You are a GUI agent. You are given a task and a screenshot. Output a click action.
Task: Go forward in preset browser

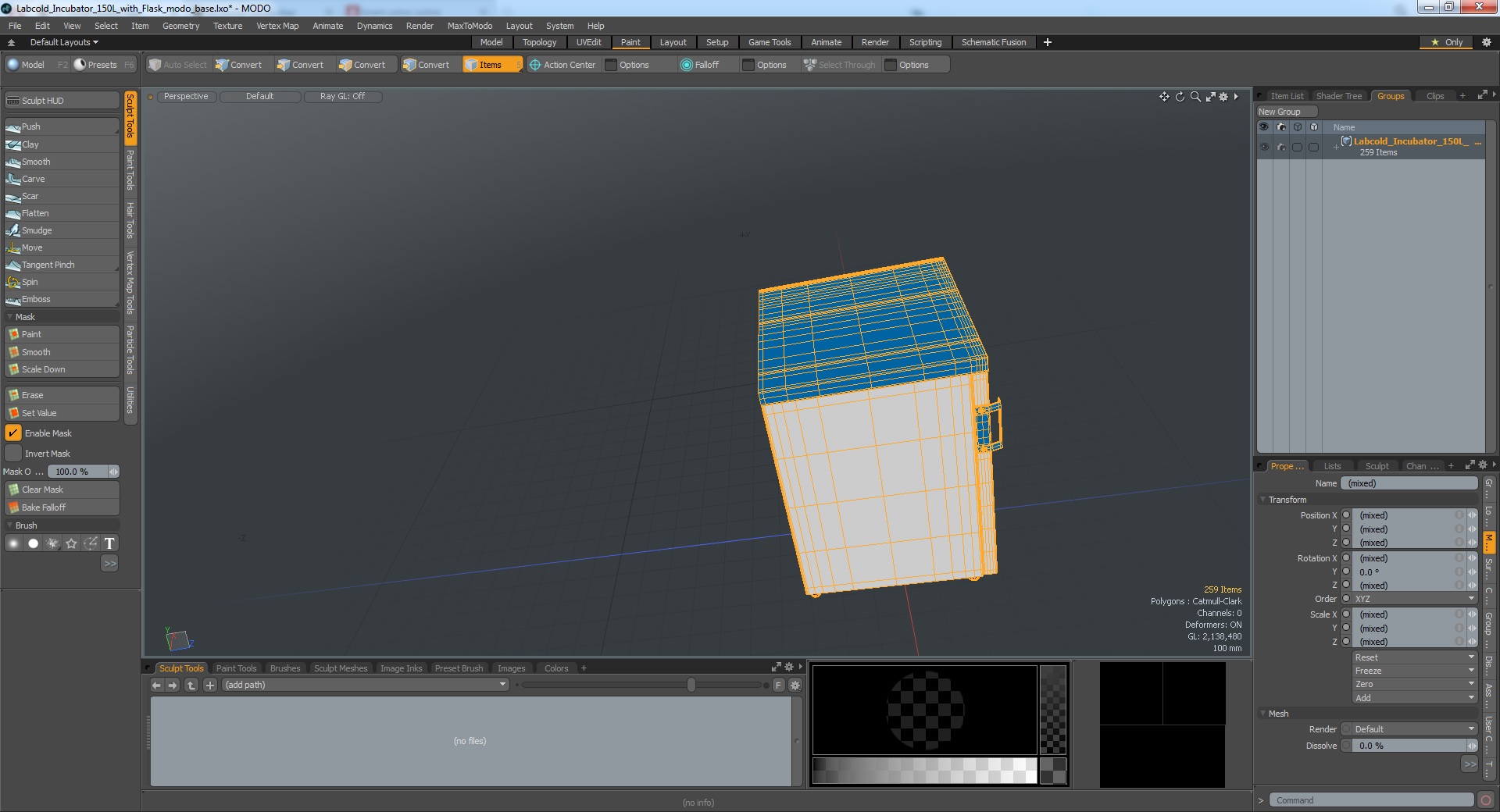click(173, 685)
